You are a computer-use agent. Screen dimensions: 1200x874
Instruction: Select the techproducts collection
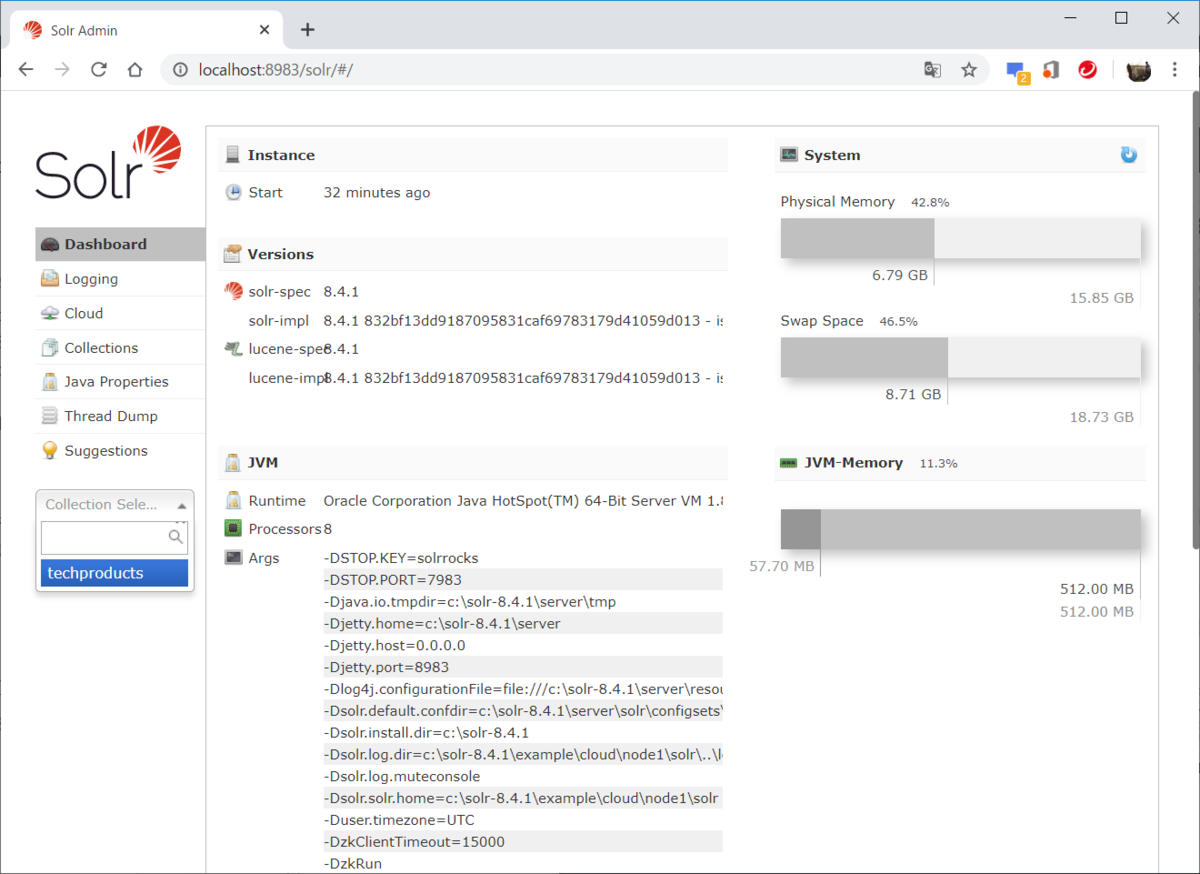click(114, 573)
